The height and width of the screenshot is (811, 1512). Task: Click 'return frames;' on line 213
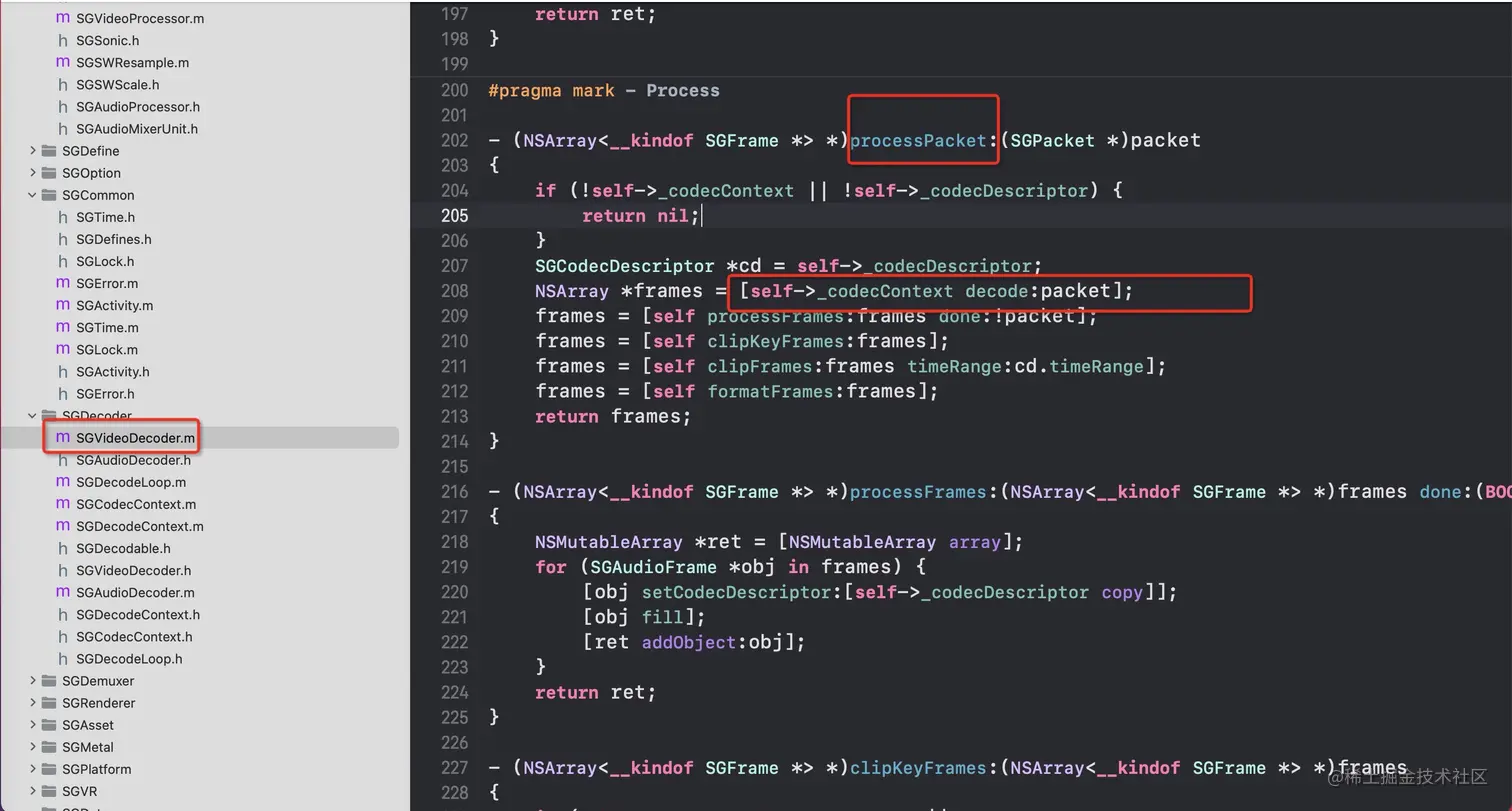(612, 416)
